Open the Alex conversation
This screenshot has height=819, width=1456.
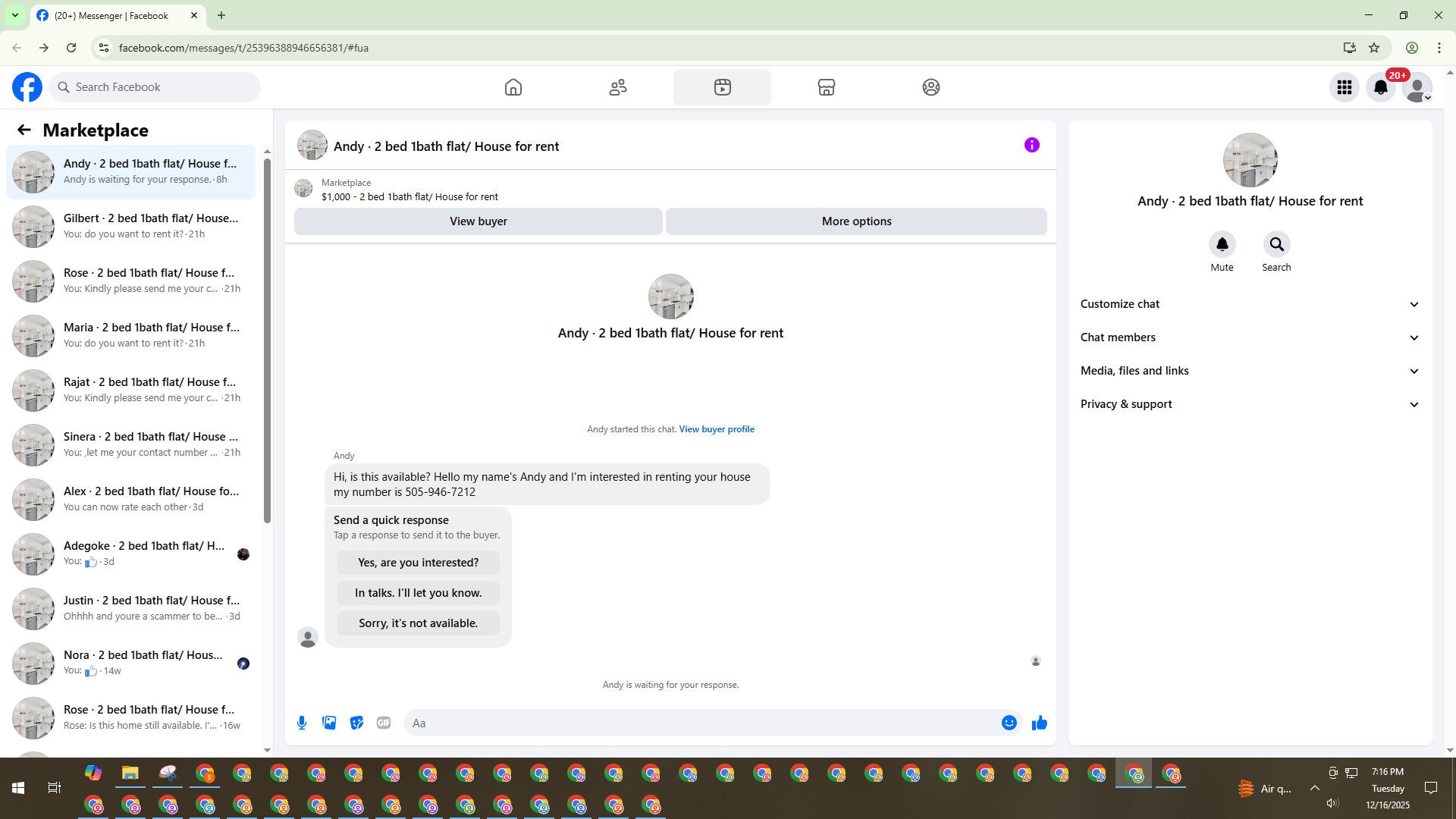click(130, 500)
